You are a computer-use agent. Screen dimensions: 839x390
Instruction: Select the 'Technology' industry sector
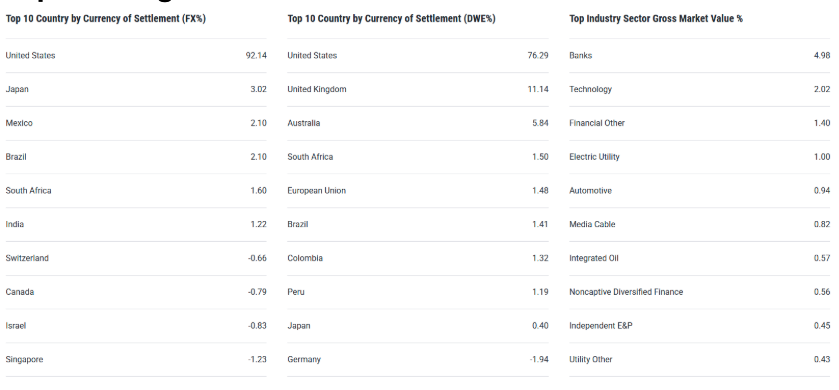[x=590, y=89]
